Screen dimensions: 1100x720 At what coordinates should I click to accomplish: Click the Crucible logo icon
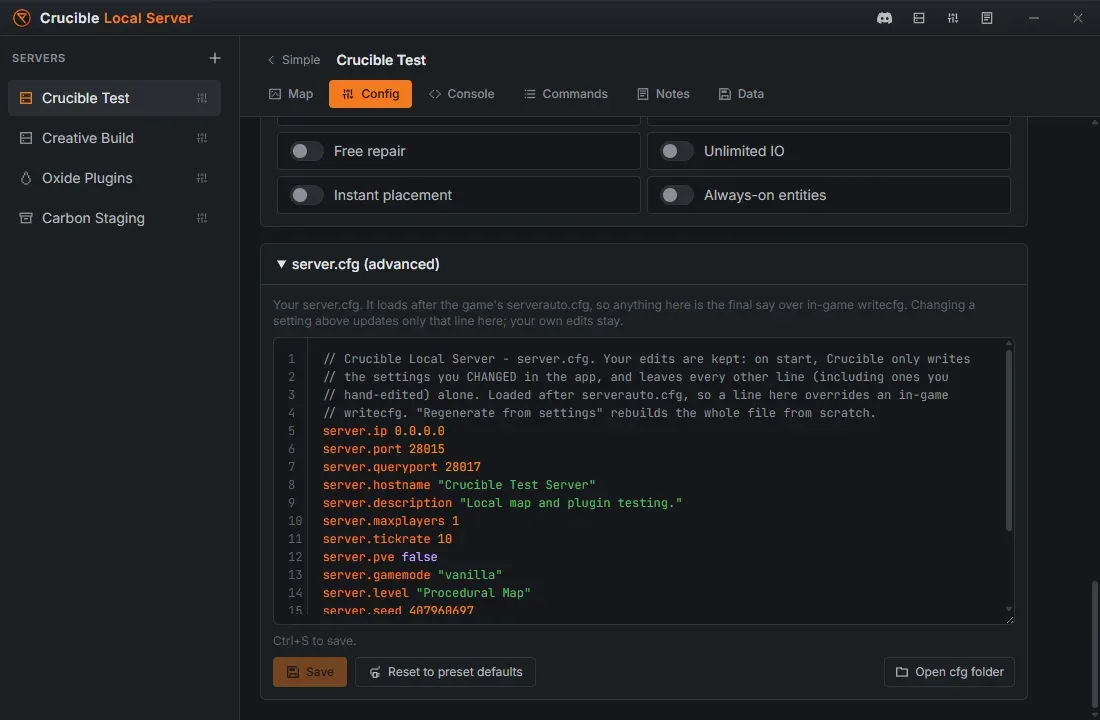(22, 18)
